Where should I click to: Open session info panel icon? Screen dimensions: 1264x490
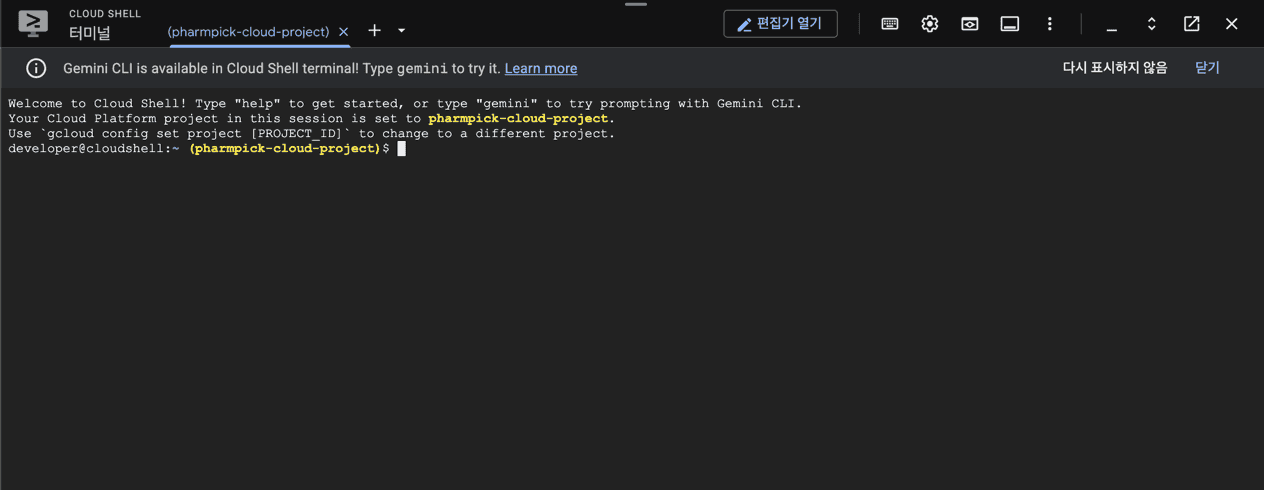coord(1010,24)
